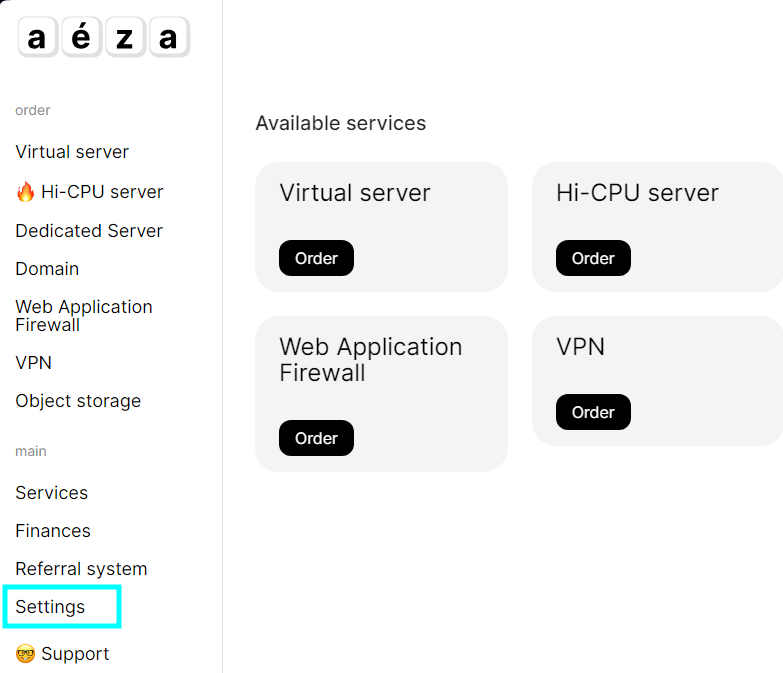Image resolution: width=783 pixels, height=673 pixels.
Task: Go to Referral system
Action: point(81,569)
